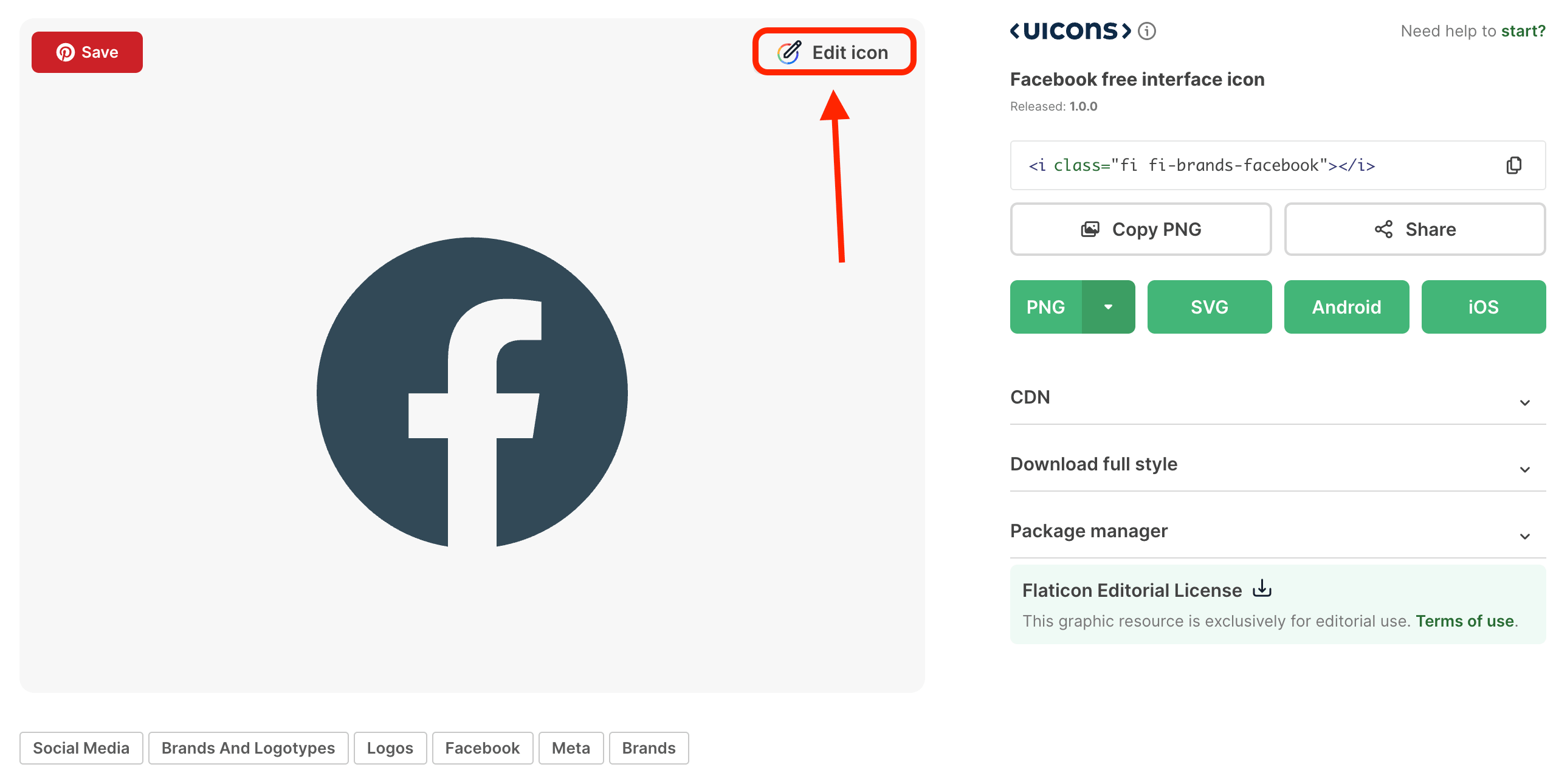1556x784 pixels.
Task: Select the Logos tag
Action: [x=390, y=748]
